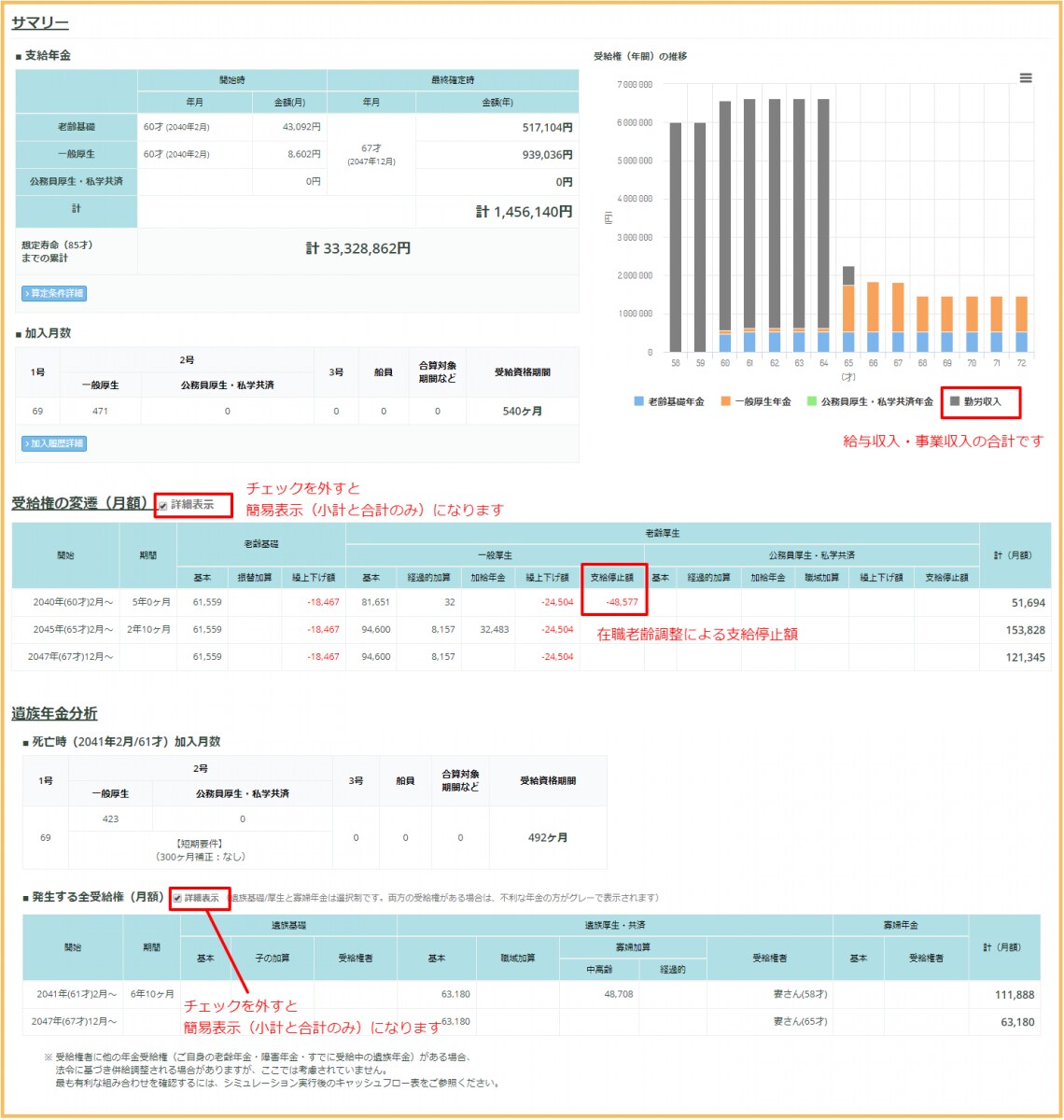Select 43,092円 monthly amount
Screen dimensions: 1064x1120
coord(301,126)
